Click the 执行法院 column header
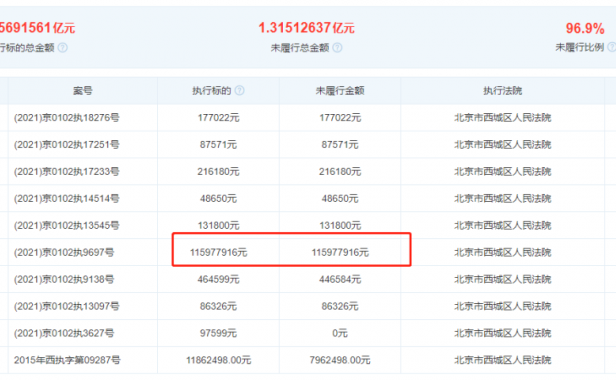Screen dimensions: 616x380 pos(502,91)
